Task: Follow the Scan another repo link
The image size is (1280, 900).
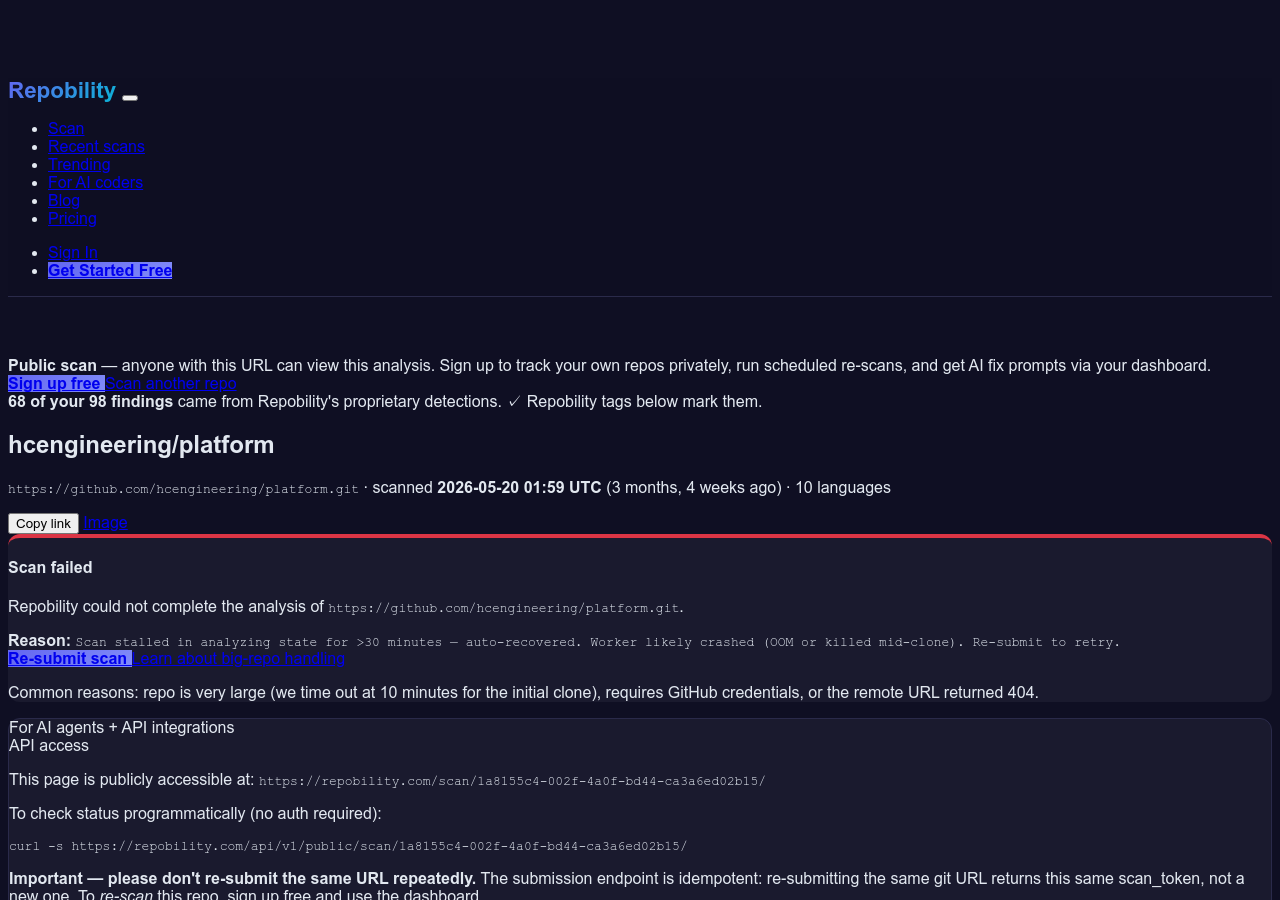Action: (x=171, y=383)
